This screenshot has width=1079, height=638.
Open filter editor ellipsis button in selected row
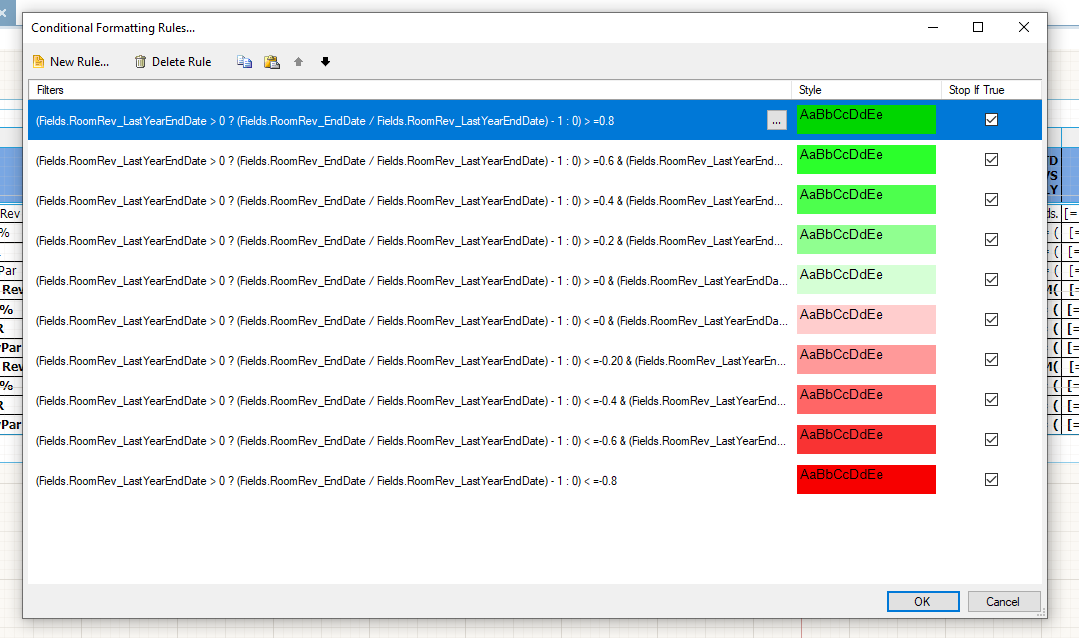click(x=776, y=120)
